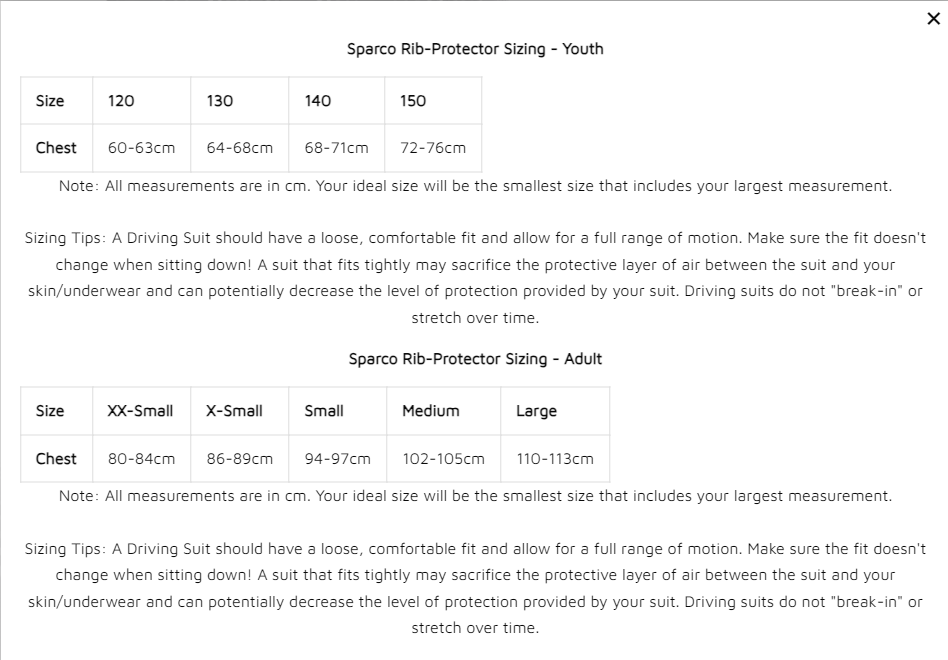The height and width of the screenshot is (660, 948).
Task: Select the 64-68cm chest measurement
Action: point(240,148)
